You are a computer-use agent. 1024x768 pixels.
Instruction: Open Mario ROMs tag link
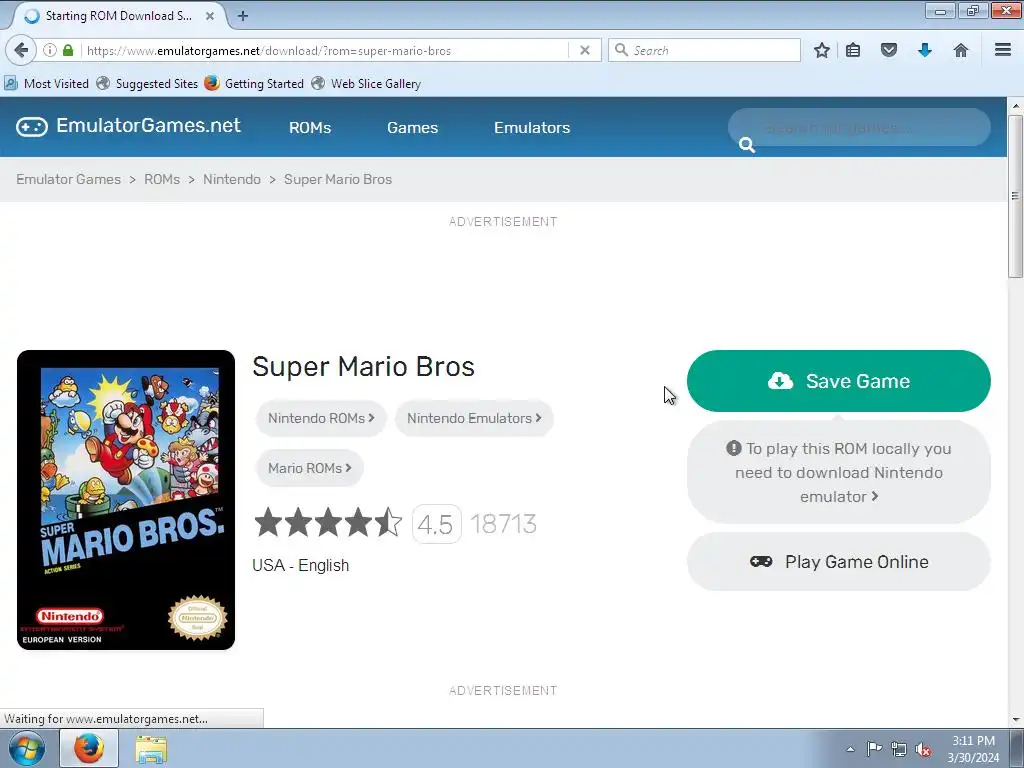point(310,468)
